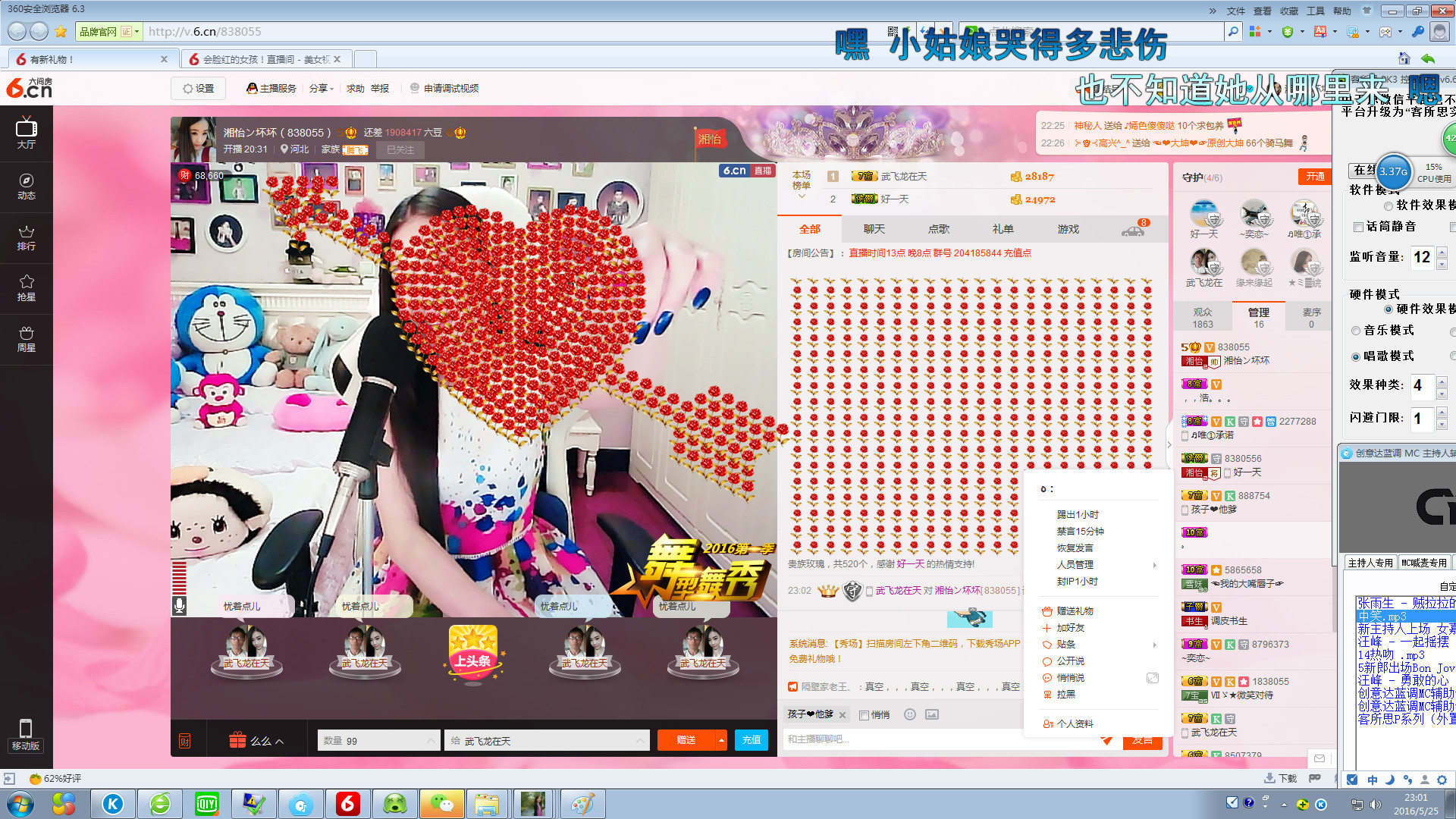Image resolution: width=1456 pixels, height=819 pixels.
Task: Click the 设置 settings button
Action: click(199, 89)
